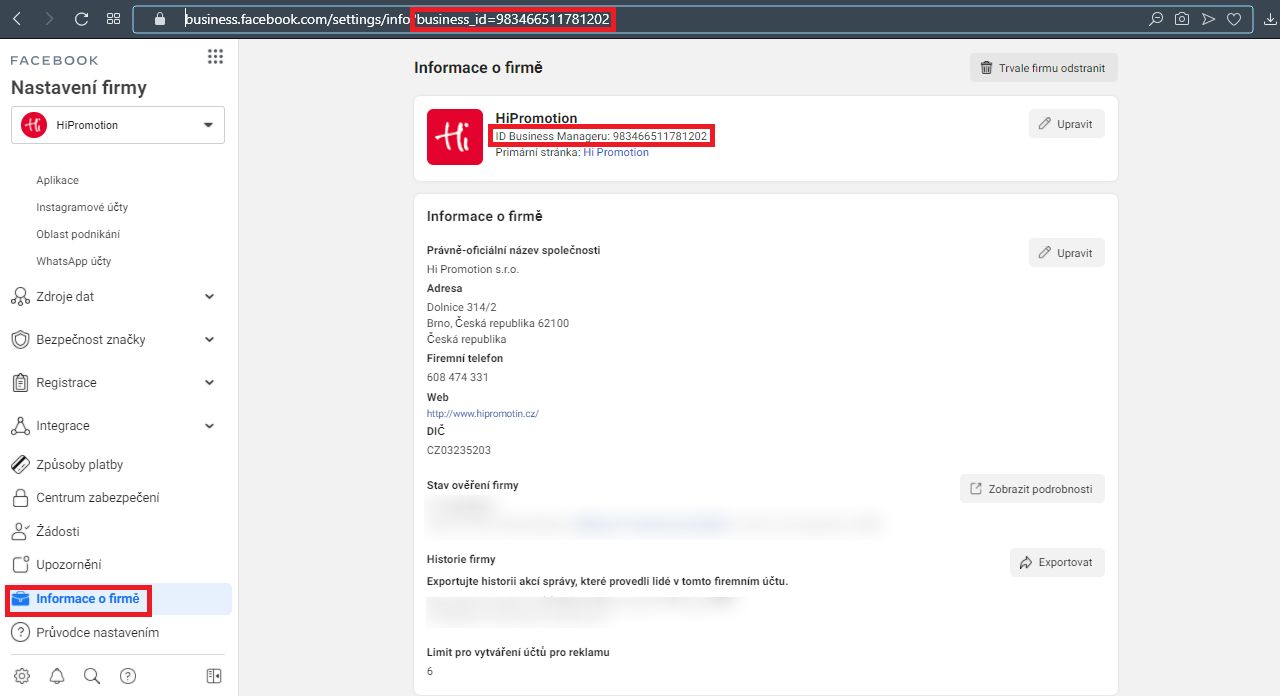
Task: Click the Zdroje dat data sources icon
Action: (20, 297)
